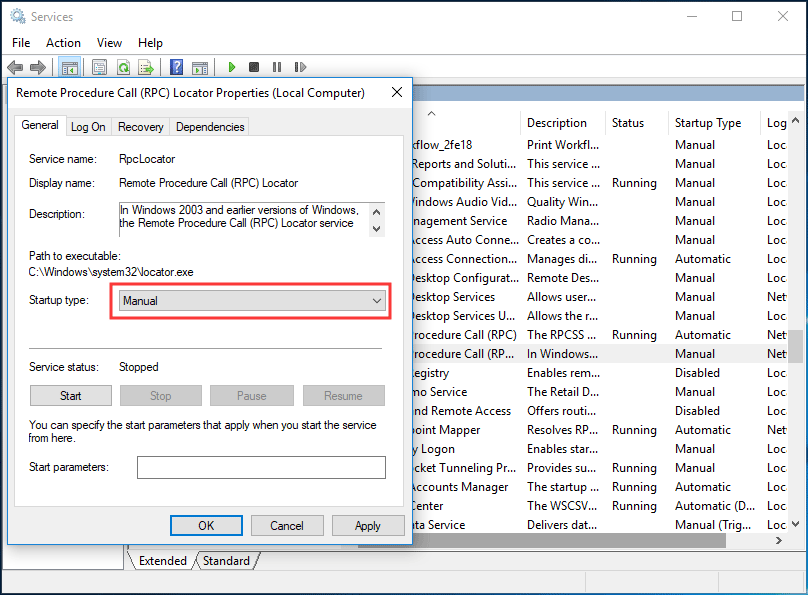Click the Restart Service toolbar icon
Viewport: 808px width, 595px height.
(300, 67)
